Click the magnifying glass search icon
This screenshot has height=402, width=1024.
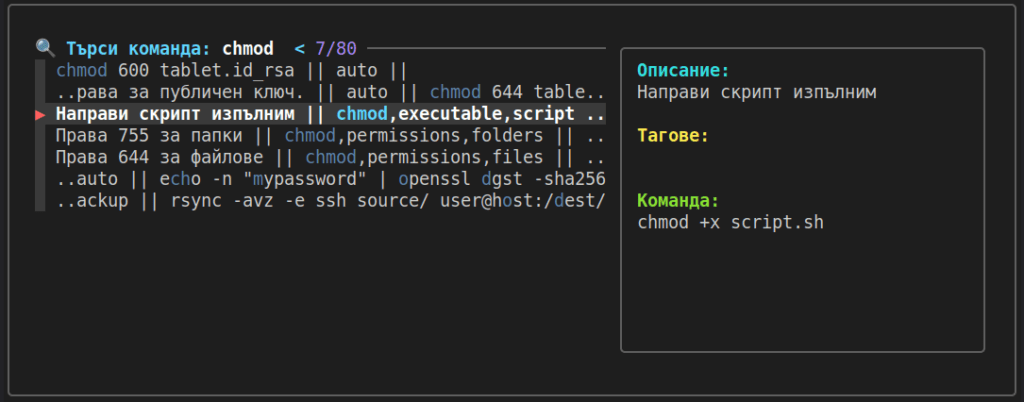(x=46, y=48)
